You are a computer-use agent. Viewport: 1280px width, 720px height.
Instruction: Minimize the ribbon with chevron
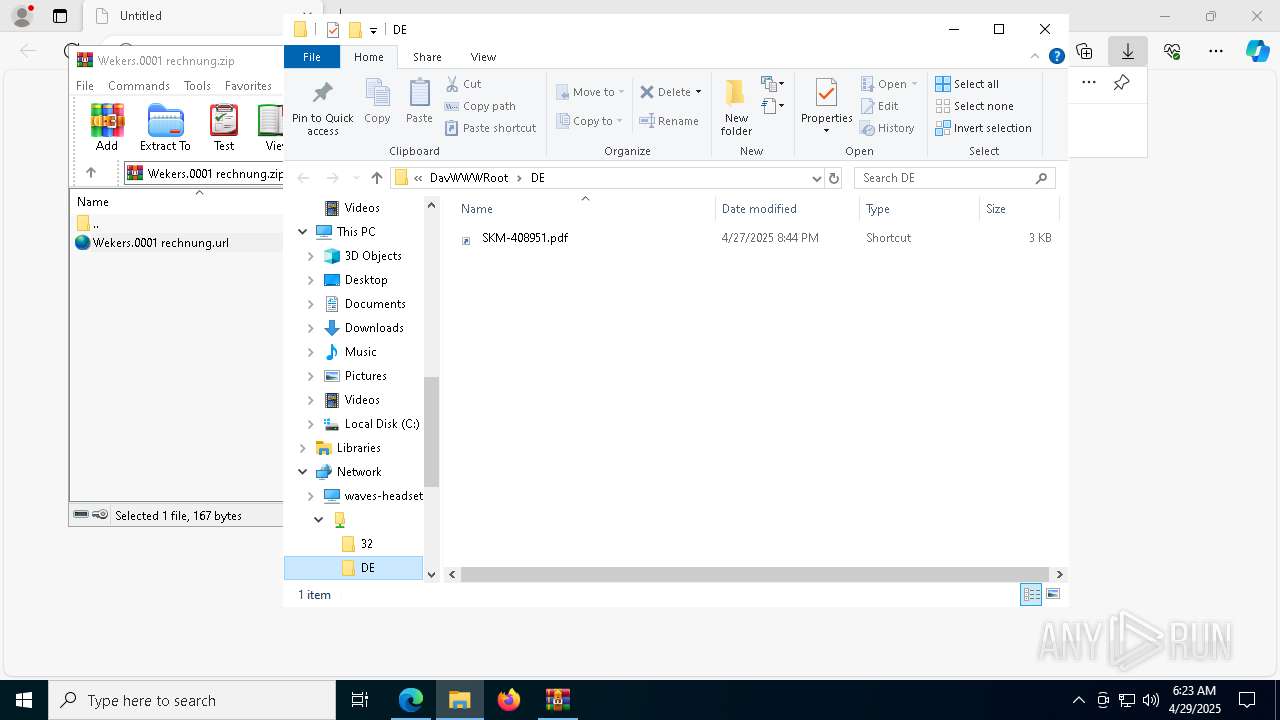coord(1035,57)
